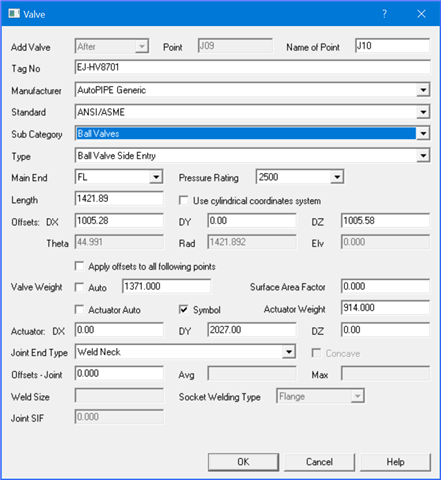Click the Offsets DY field 0.00
The image size is (441, 480).
tap(252, 221)
